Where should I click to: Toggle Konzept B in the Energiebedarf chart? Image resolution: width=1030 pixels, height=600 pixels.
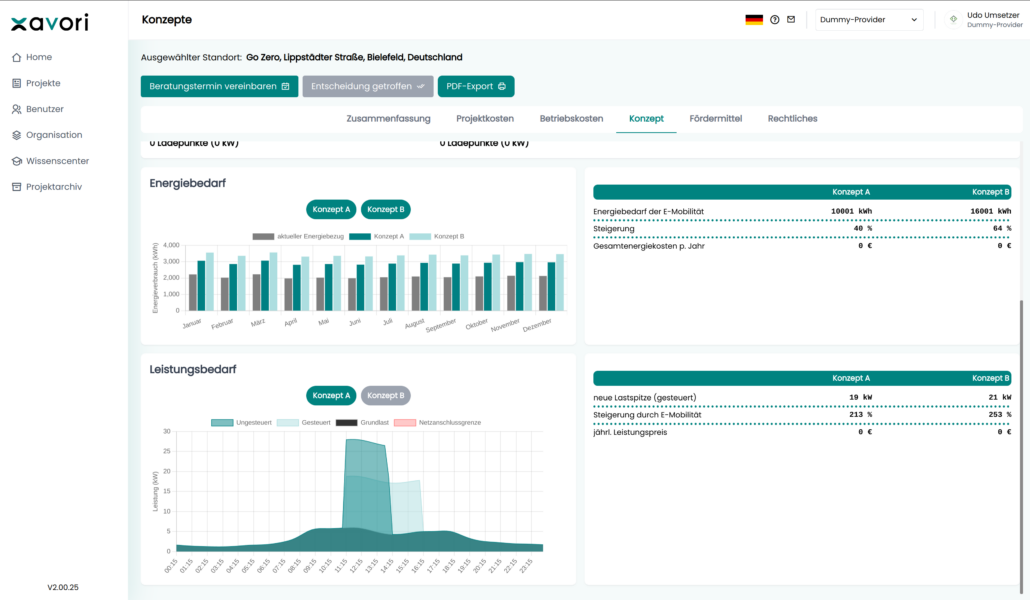(x=386, y=210)
